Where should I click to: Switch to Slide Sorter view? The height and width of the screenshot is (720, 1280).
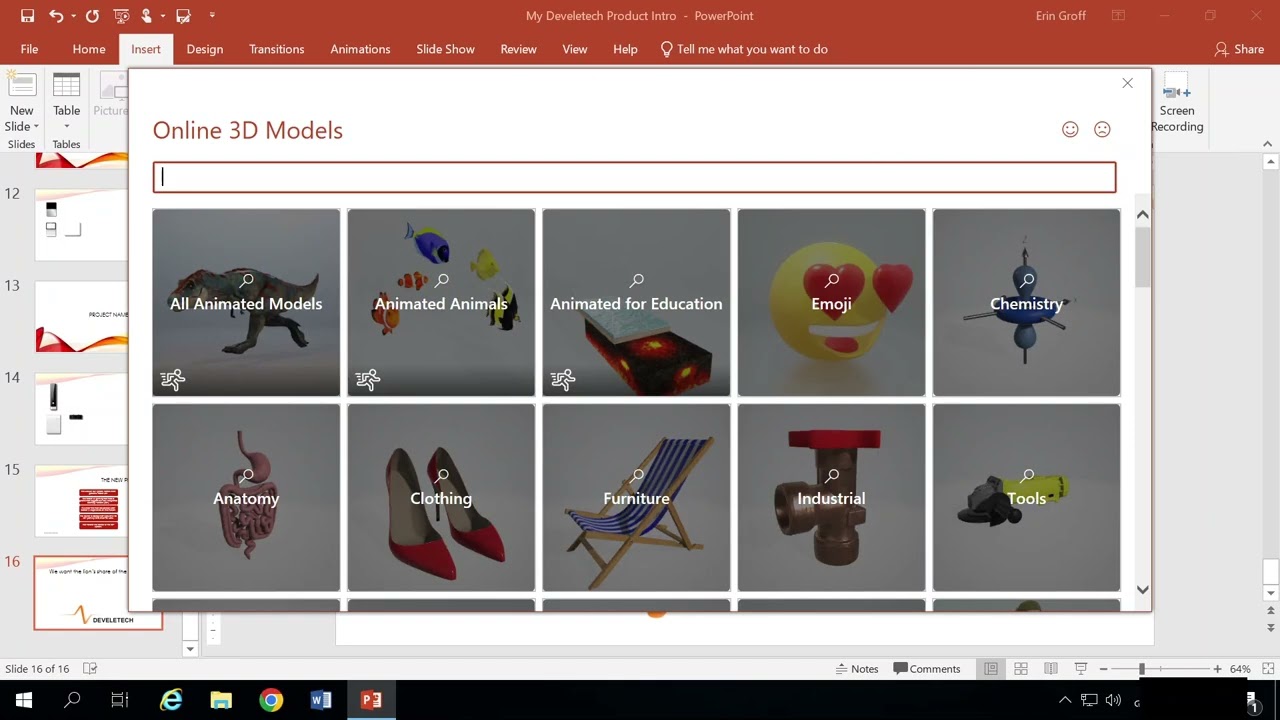[x=1021, y=669]
